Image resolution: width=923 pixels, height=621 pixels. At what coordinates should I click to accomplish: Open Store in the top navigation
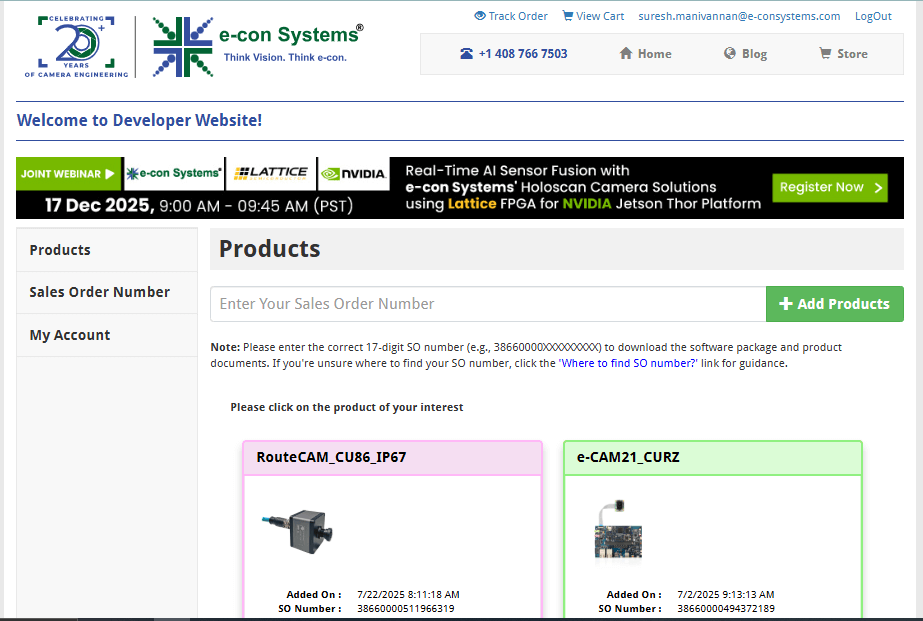coord(844,54)
